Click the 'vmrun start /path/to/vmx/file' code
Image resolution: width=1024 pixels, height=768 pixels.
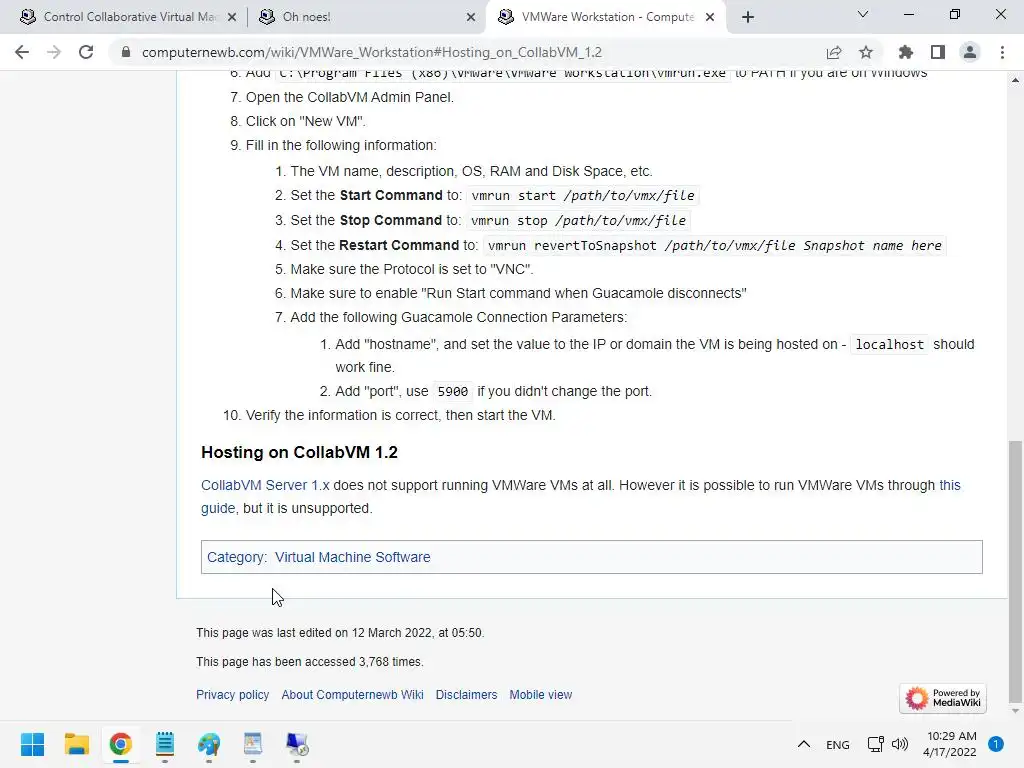coord(583,195)
